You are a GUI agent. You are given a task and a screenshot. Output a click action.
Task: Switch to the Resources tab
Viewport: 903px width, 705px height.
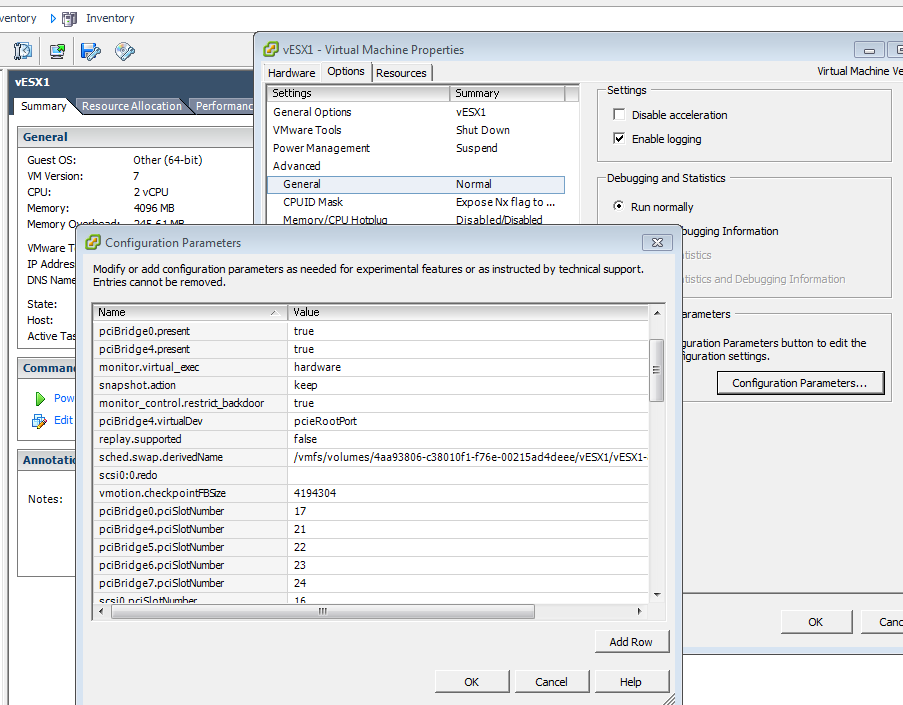401,73
